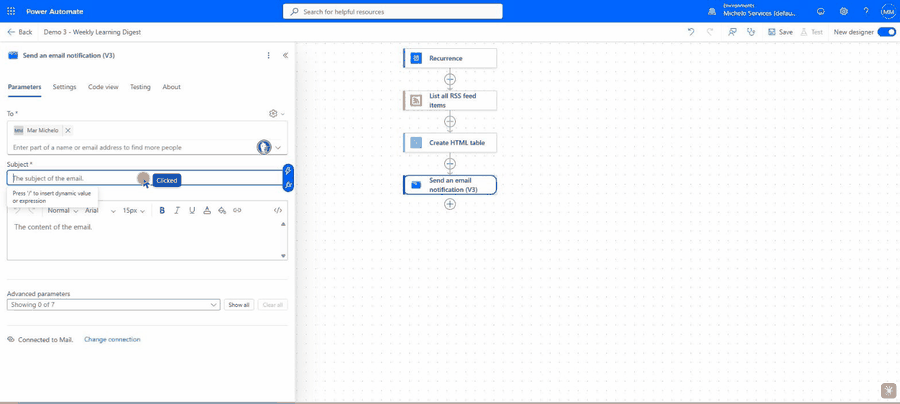Screen dimensions: 900x404
Task: Click the Subject email field
Action: 143,178
